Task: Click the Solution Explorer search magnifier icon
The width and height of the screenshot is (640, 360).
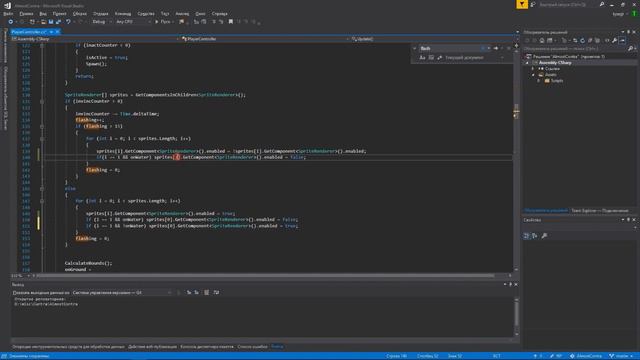Action: click(631, 49)
